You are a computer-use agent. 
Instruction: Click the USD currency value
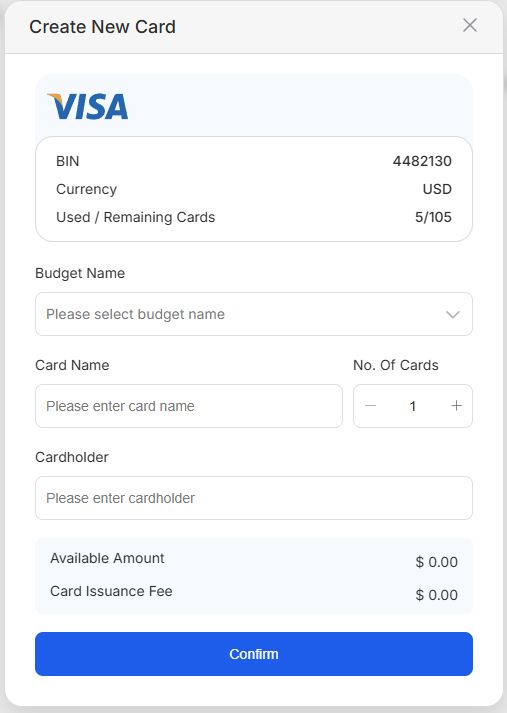pos(437,189)
